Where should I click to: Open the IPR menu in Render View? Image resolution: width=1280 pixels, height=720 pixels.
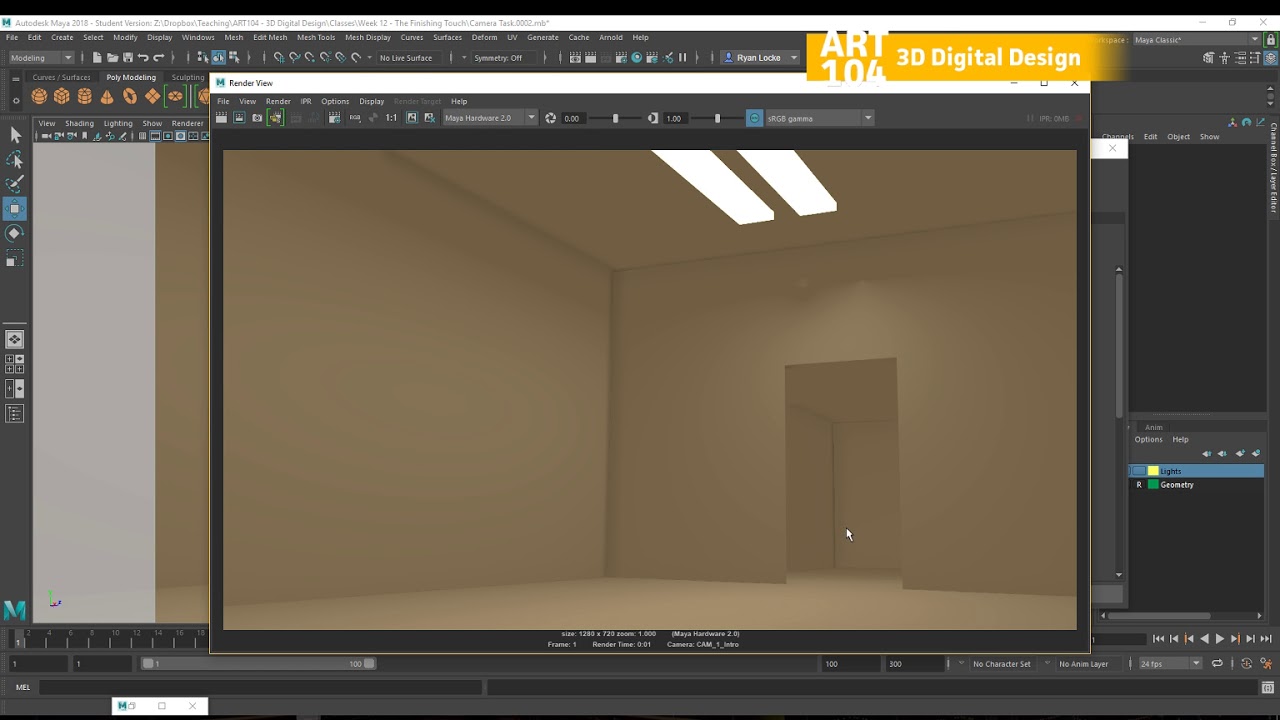click(306, 101)
